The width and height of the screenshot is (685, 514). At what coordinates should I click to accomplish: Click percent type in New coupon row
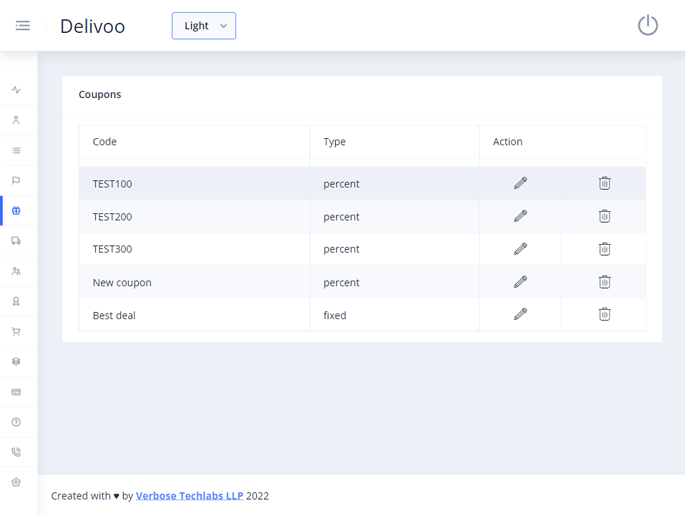coord(394,282)
